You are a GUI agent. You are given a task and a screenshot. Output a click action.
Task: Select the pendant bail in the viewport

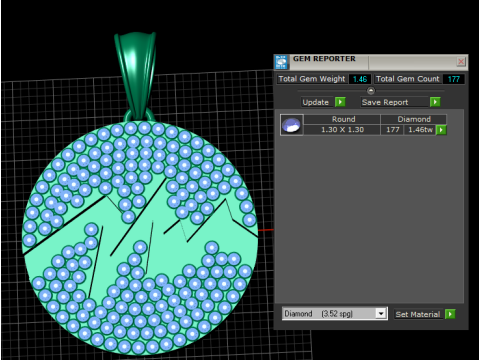tap(135, 75)
